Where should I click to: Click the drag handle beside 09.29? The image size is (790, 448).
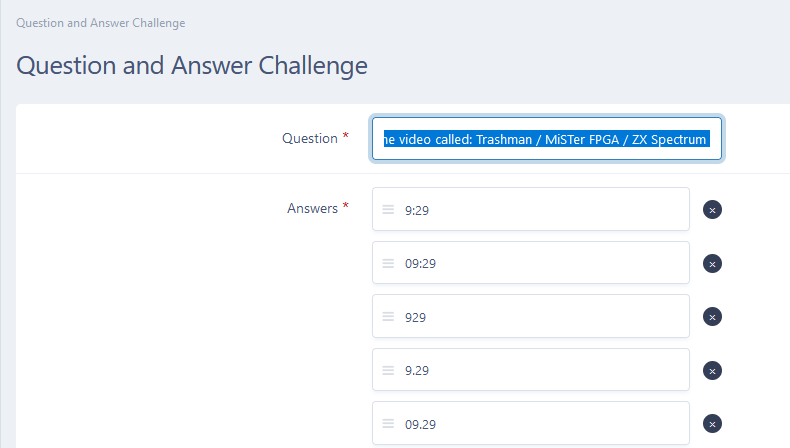click(x=388, y=424)
